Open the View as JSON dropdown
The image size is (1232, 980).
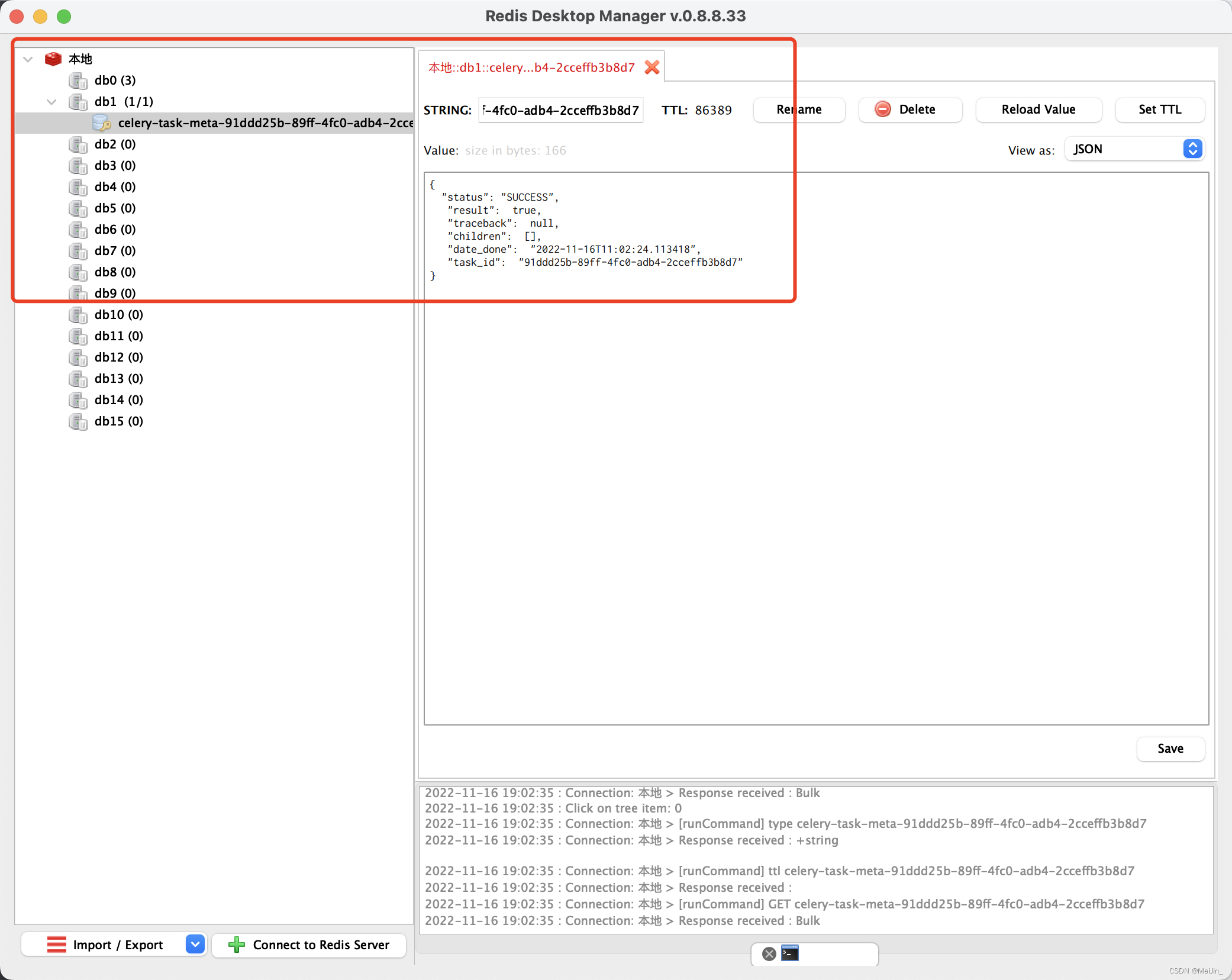(1134, 149)
